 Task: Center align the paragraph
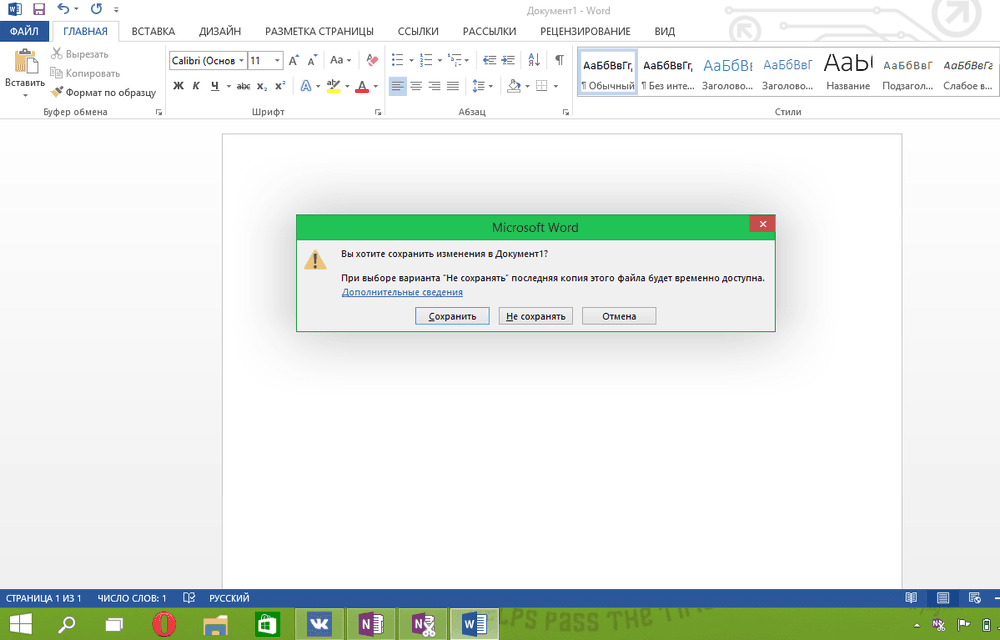pos(416,85)
